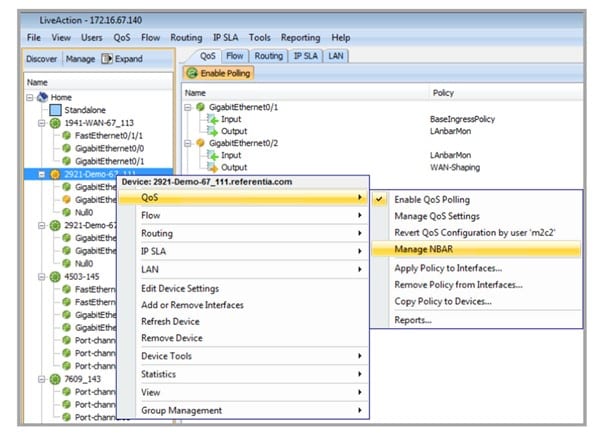Click the Expand toolbar icon
601x442 pixels.
point(107,59)
